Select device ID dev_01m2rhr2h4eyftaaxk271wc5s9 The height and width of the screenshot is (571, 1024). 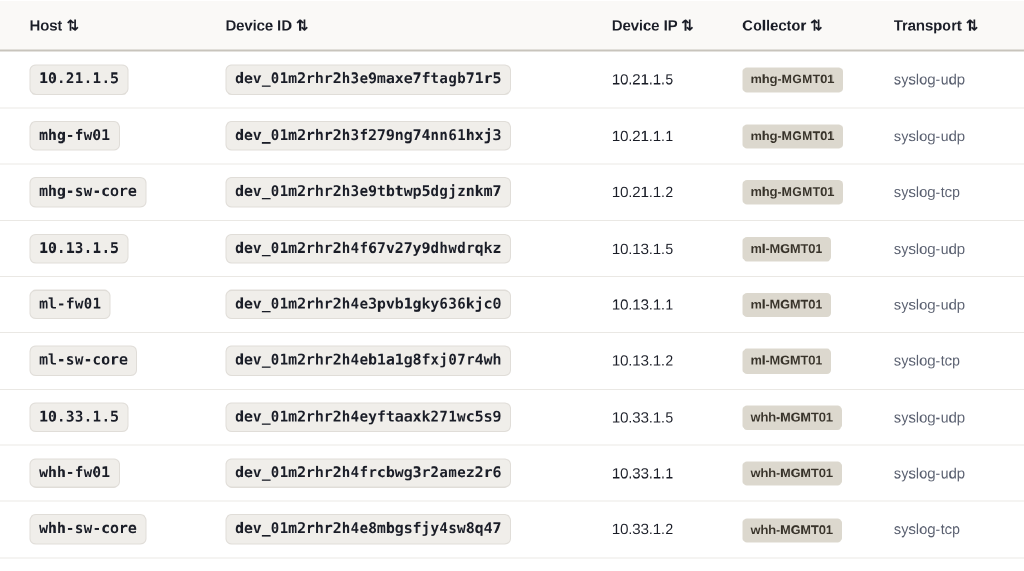click(x=368, y=417)
